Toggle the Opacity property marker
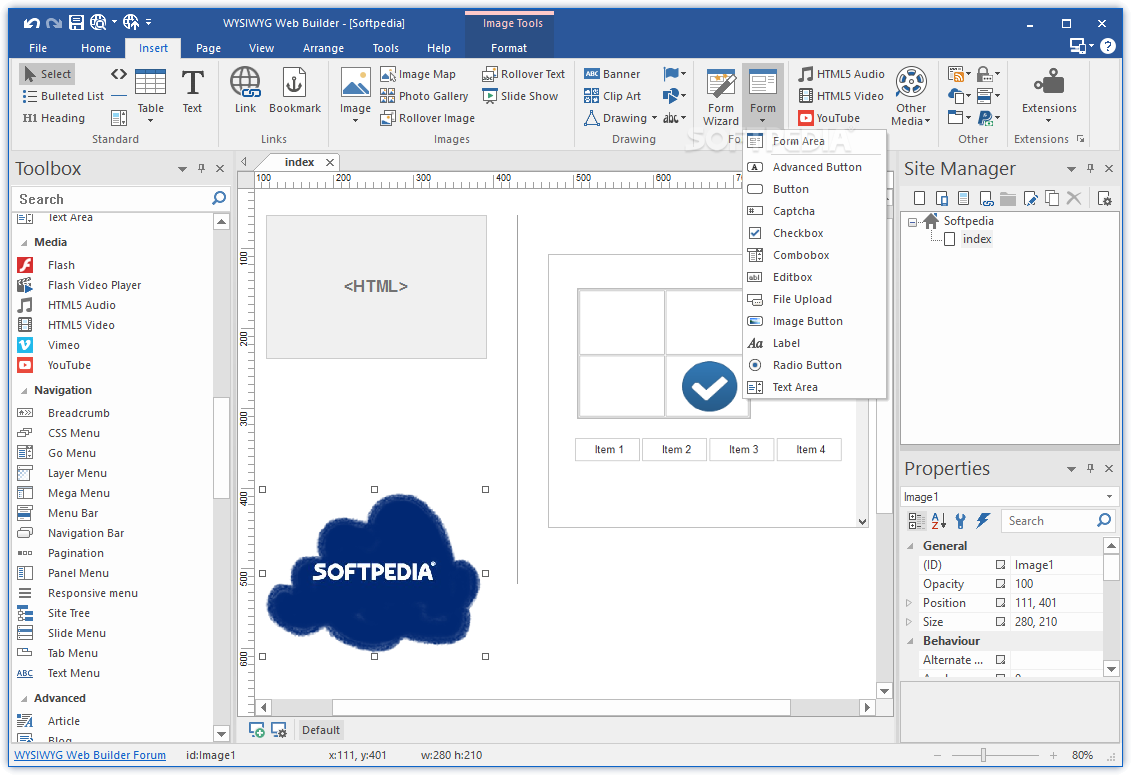 tap(1000, 584)
